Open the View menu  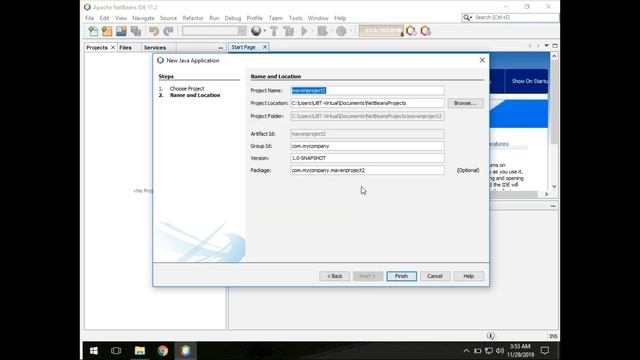pyautogui.click(x=121, y=18)
